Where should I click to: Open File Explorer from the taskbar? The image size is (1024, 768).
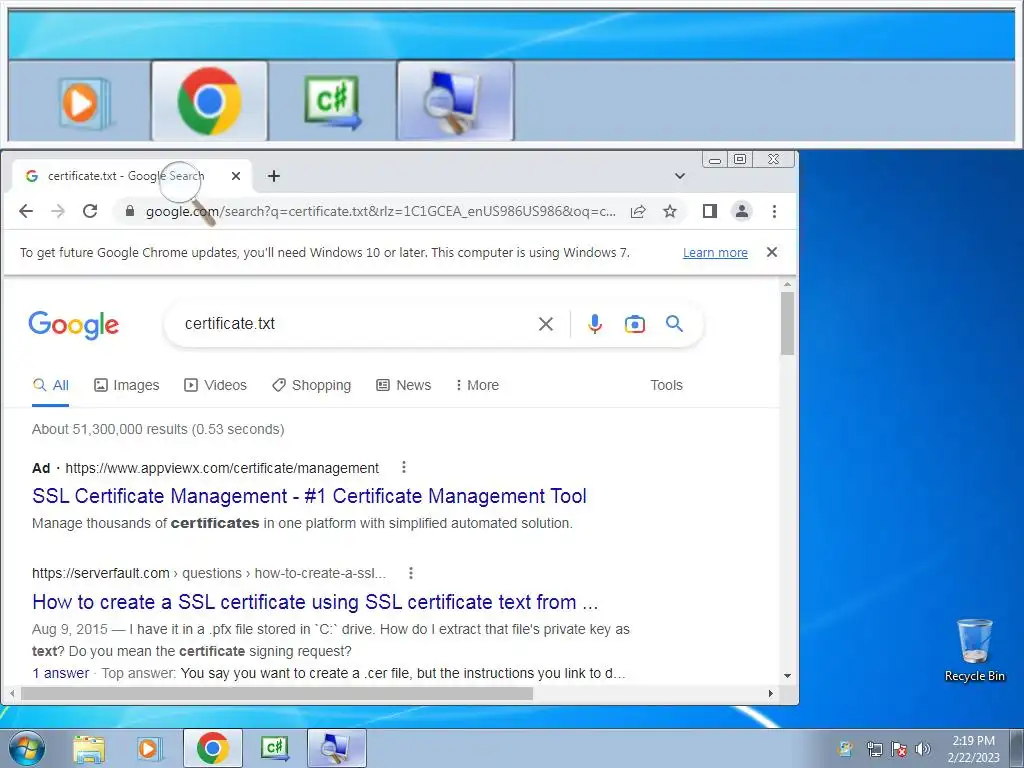pos(89,748)
